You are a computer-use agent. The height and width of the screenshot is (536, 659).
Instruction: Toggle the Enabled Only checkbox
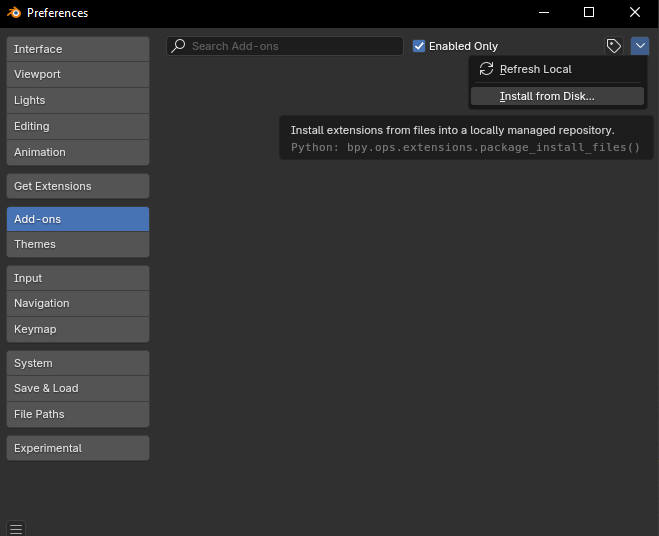(420, 46)
